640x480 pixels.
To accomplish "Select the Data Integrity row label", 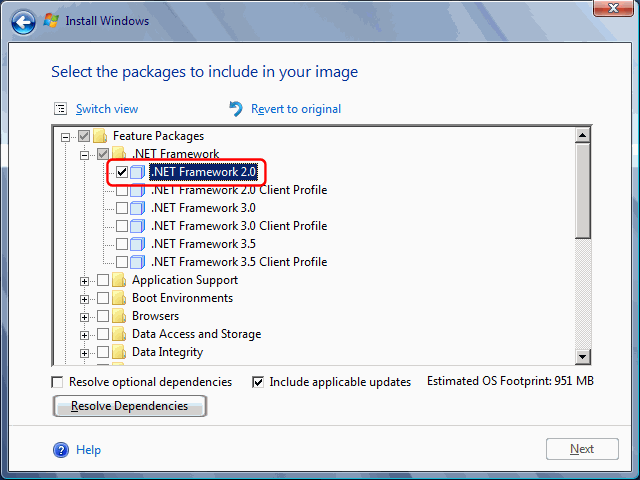I will coord(167,352).
